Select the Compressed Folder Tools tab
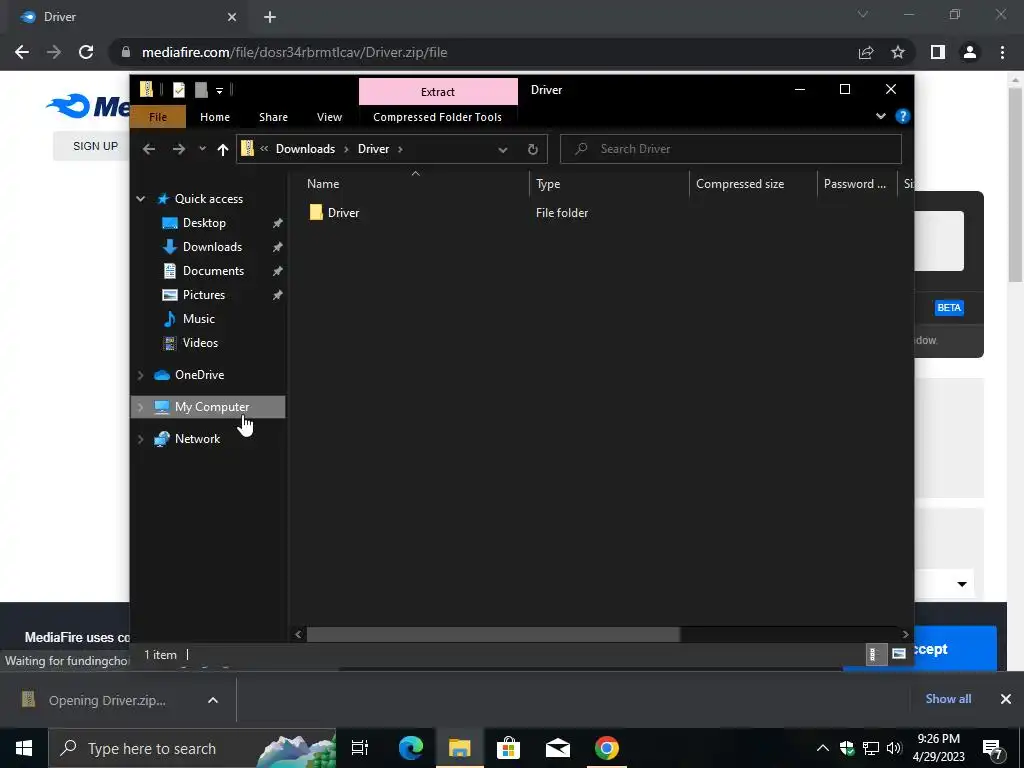 [x=438, y=117]
